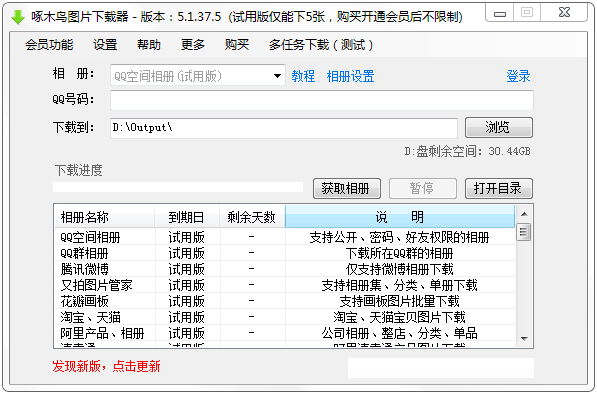This screenshot has width=597, height=393.
Task: Click the 获取相册 button
Action: (347, 189)
